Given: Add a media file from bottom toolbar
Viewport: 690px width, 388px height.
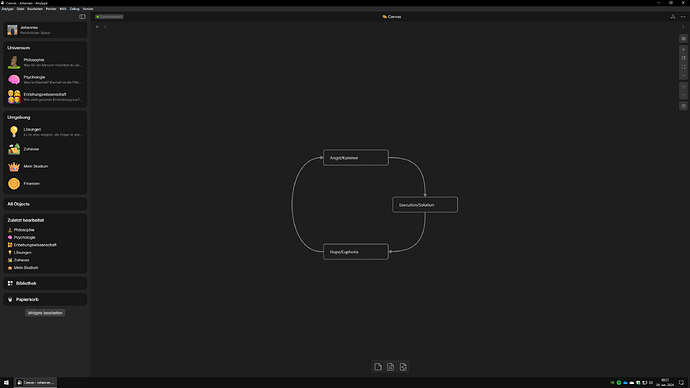Looking at the screenshot, I should 403,367.
